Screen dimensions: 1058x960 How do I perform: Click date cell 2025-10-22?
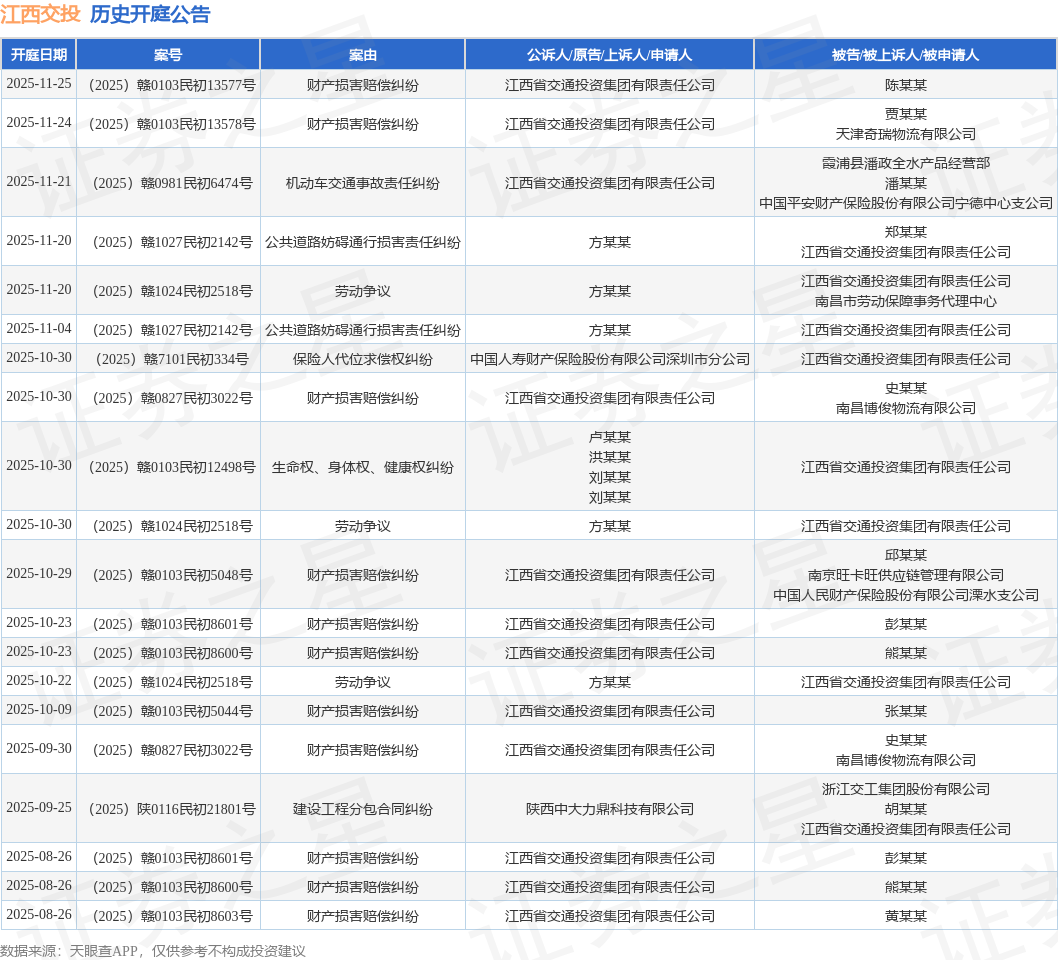click(x=38, y=681)
